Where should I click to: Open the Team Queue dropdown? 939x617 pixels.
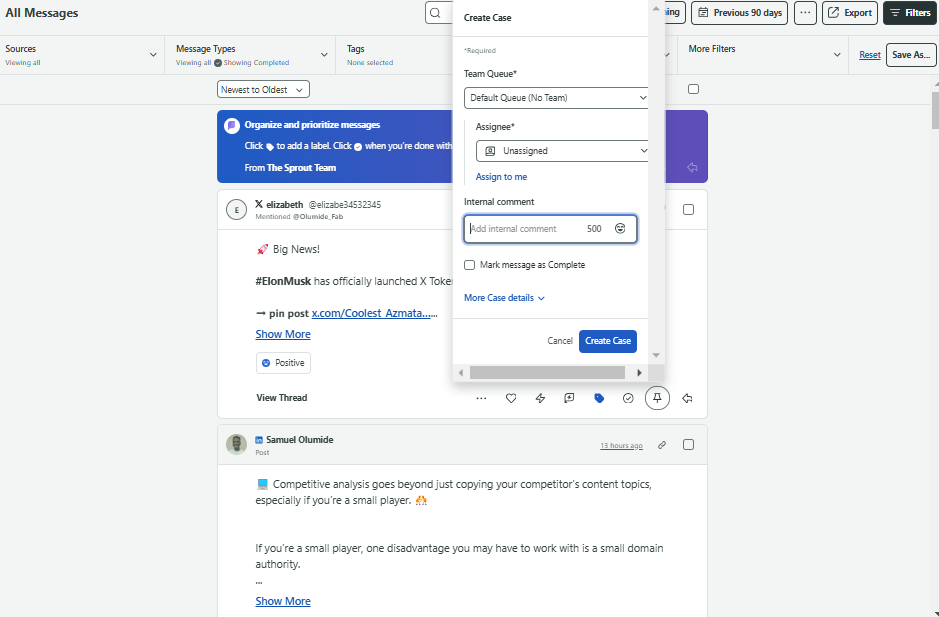pyautogui.click(x=556, y=98)
